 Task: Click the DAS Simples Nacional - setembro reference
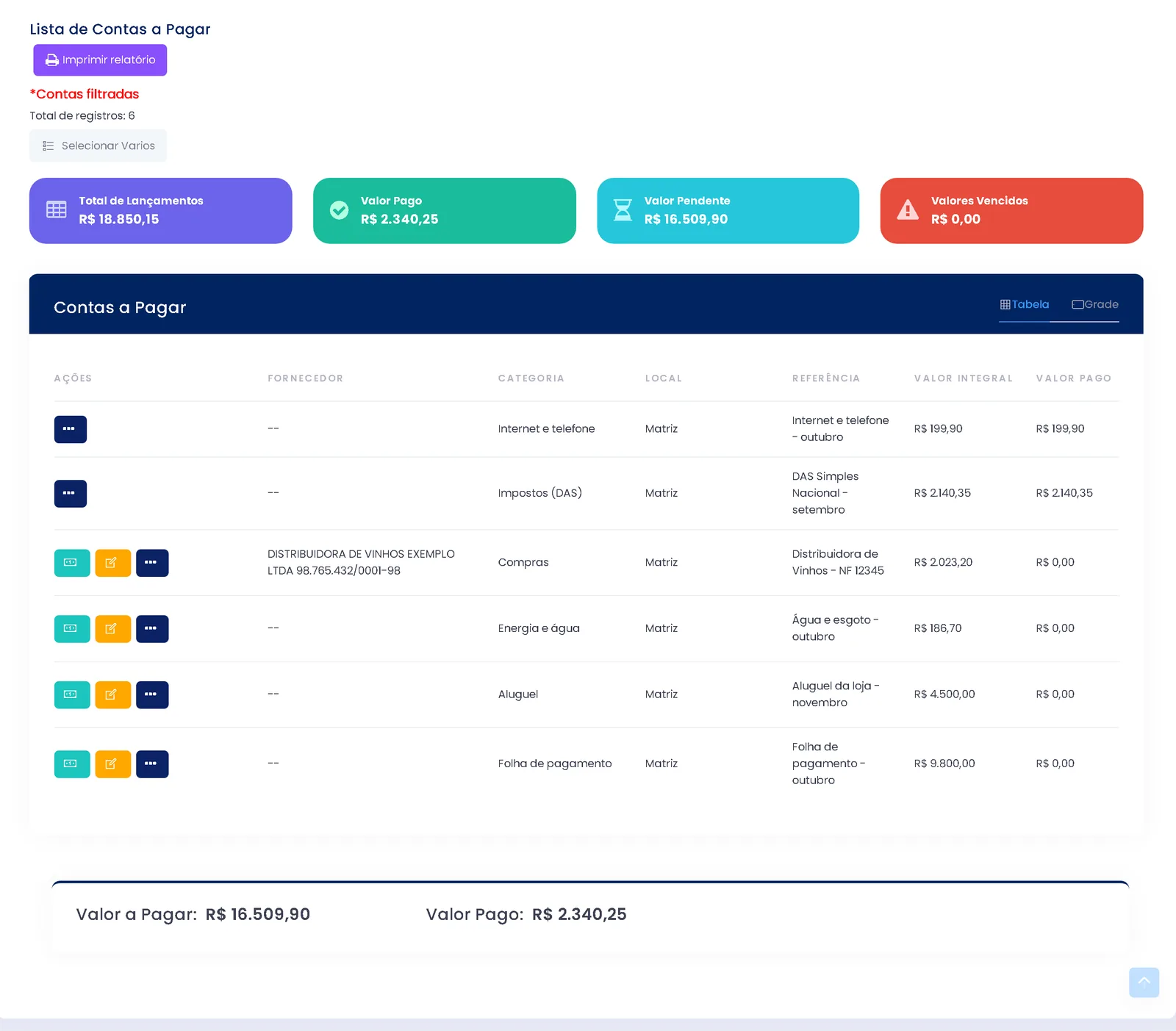click(825, 493)
